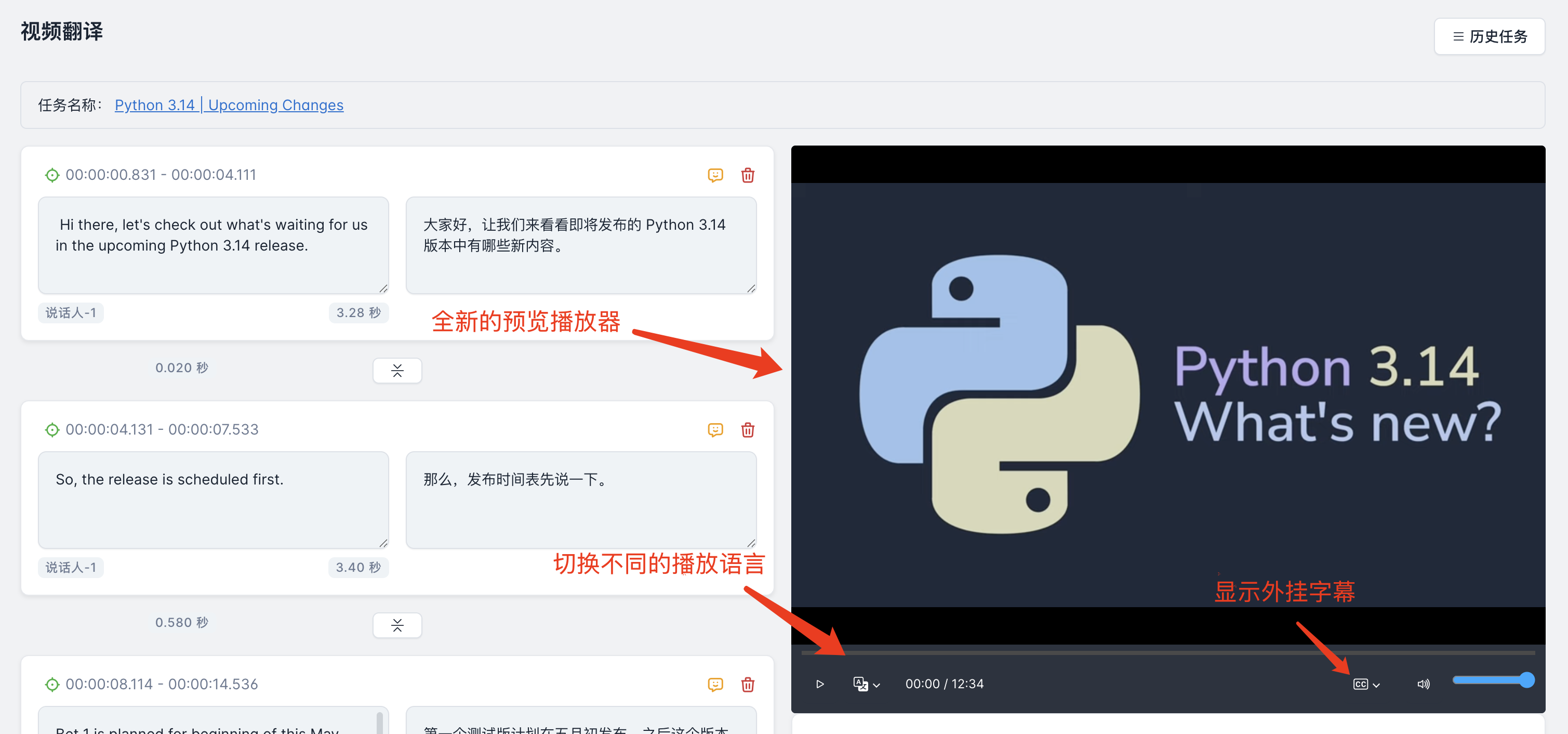The image size is (1568, 734).
Task: Edit English text 'So, the release is scheduled first.'
Action: click(x=213, y=500)
